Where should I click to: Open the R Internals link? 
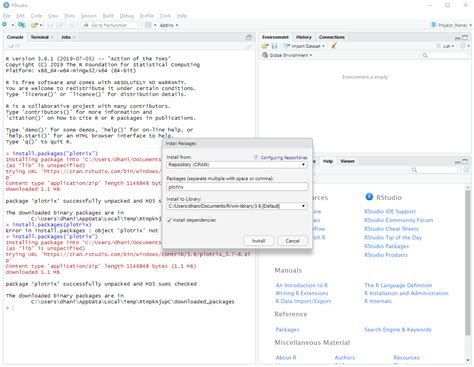click(x=378, y=301)
